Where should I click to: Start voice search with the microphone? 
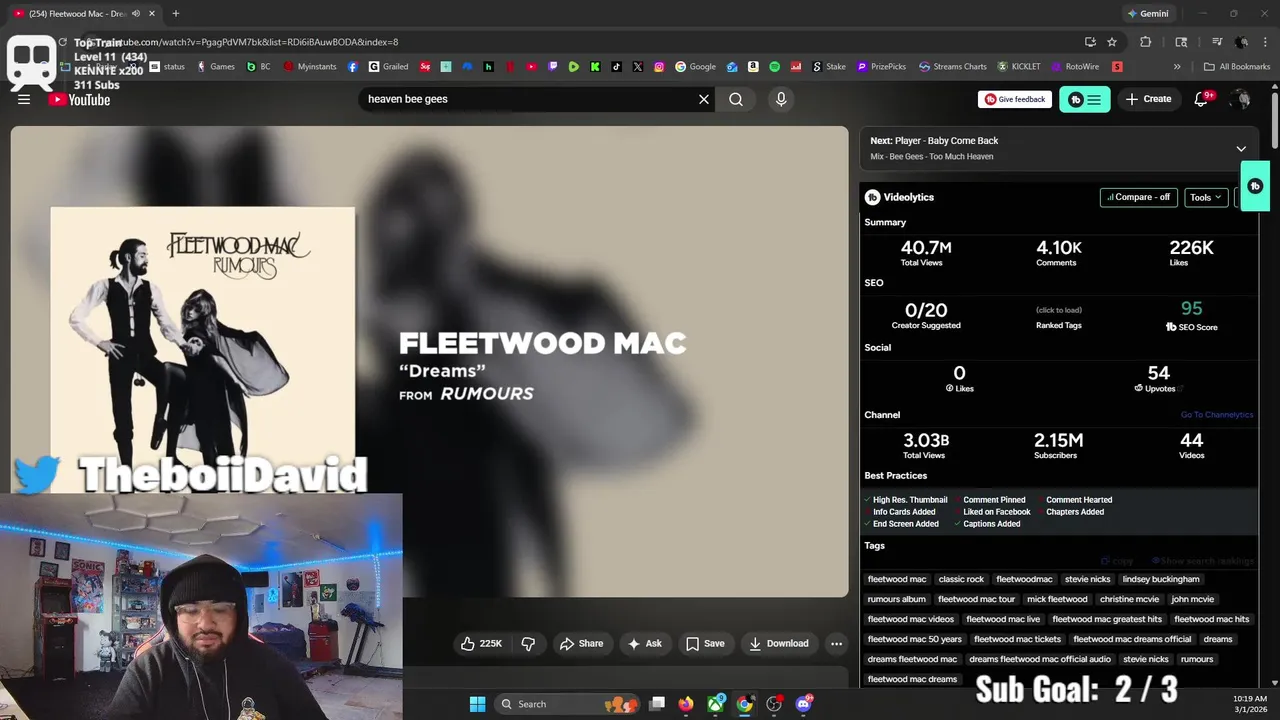[781, 99]
